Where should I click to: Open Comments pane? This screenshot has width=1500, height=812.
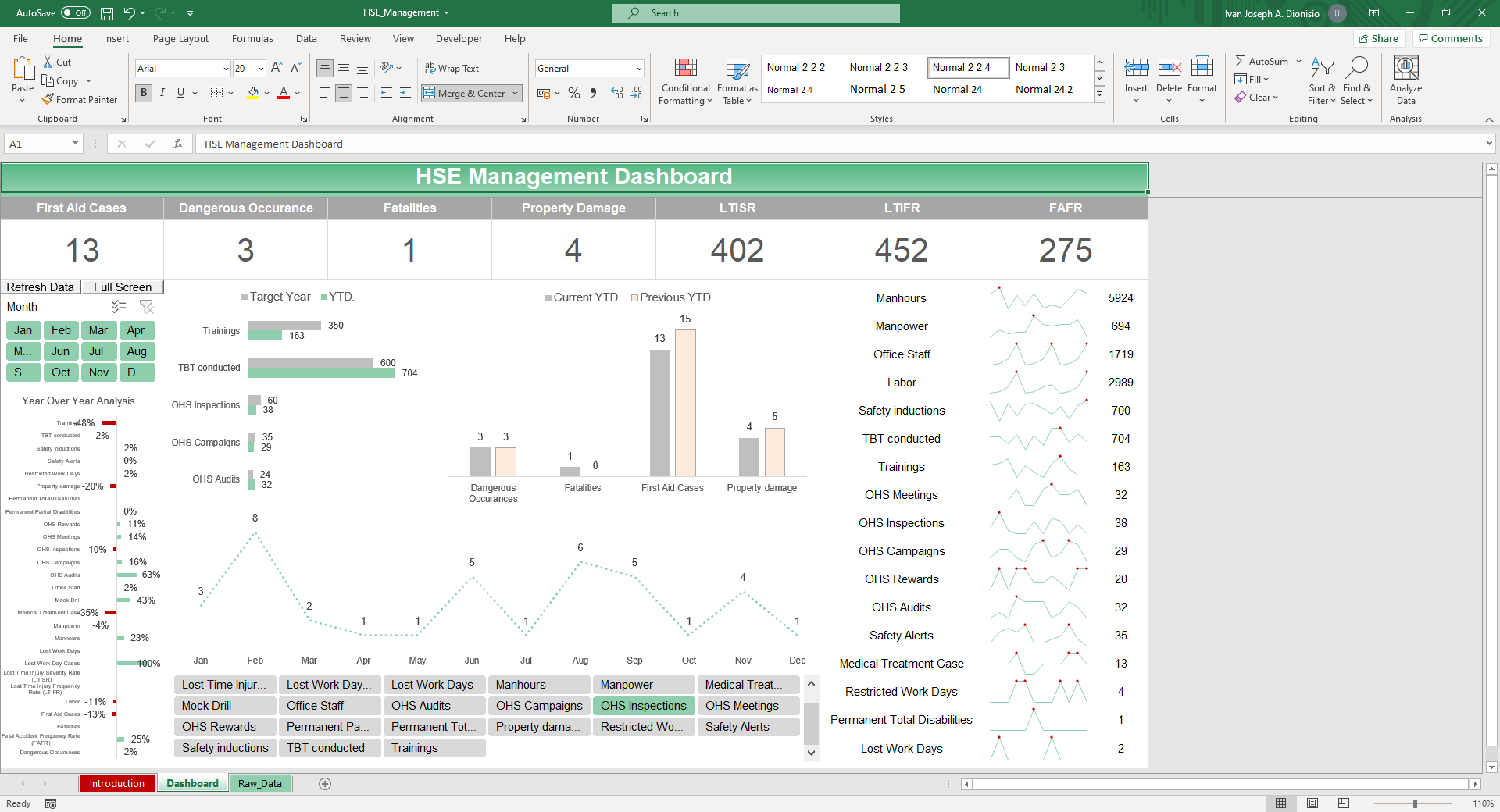[x=1451, y=38]
